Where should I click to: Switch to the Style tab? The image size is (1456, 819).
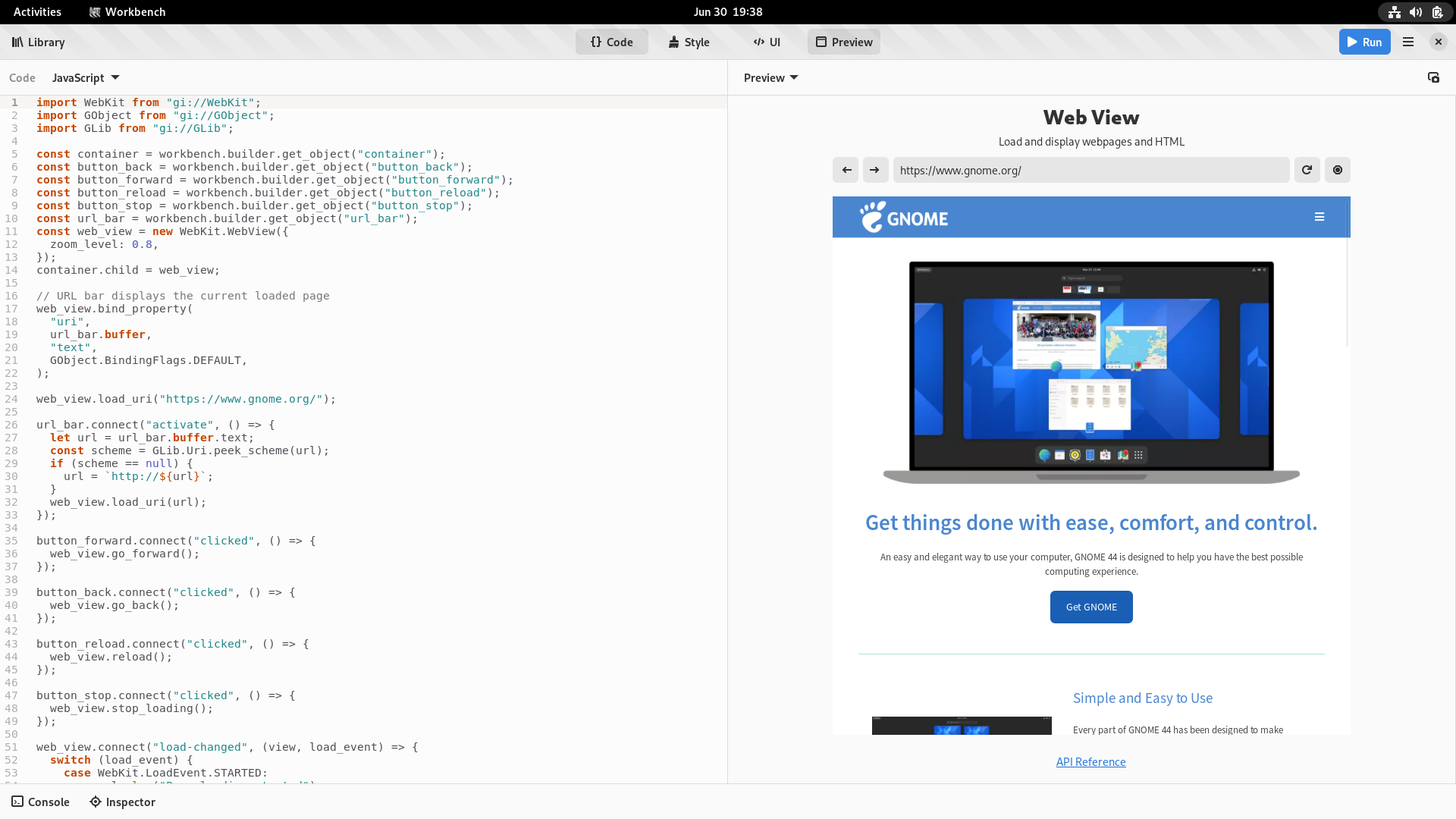coord(689,42)
